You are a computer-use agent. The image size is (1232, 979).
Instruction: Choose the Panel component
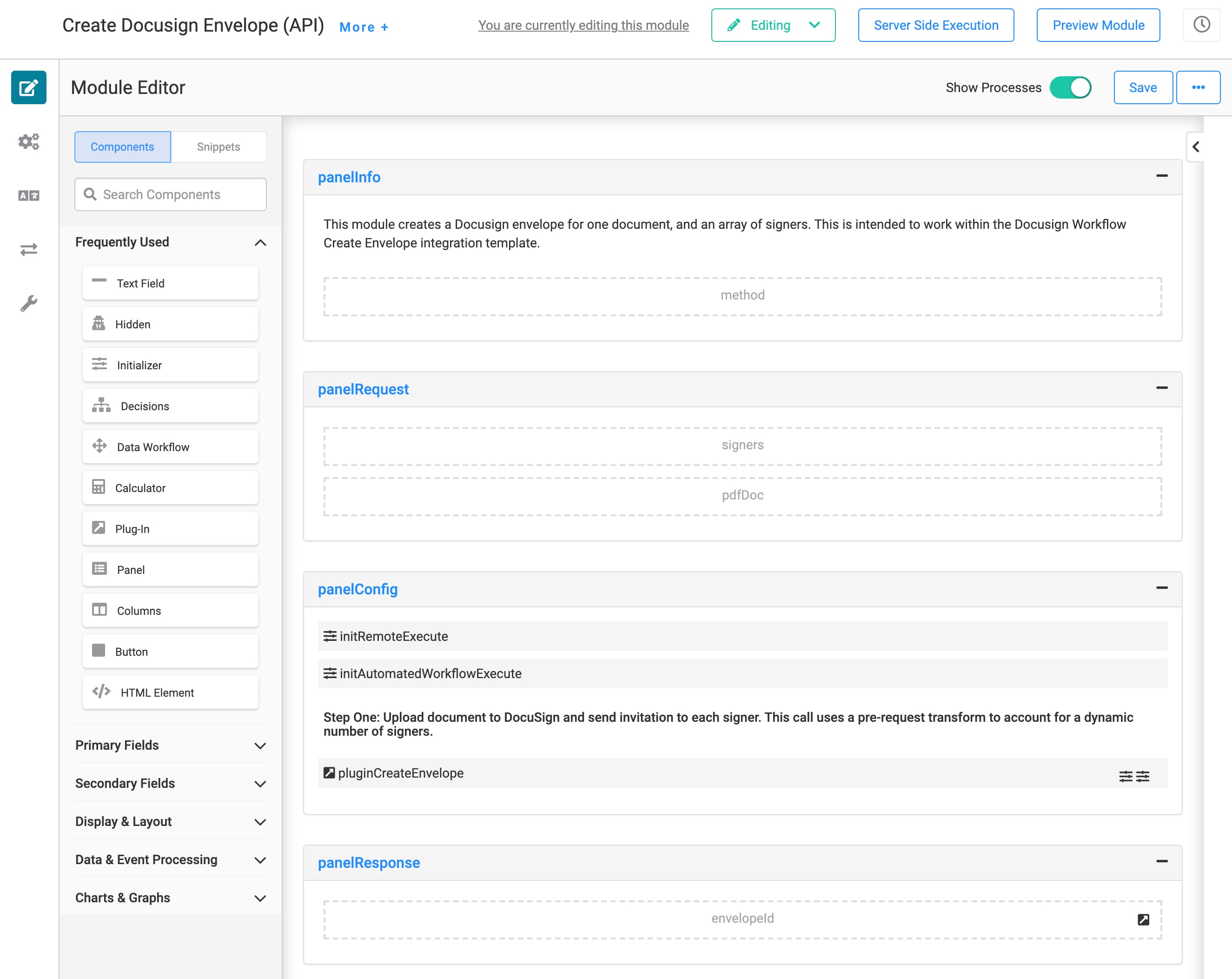(170, 569)
